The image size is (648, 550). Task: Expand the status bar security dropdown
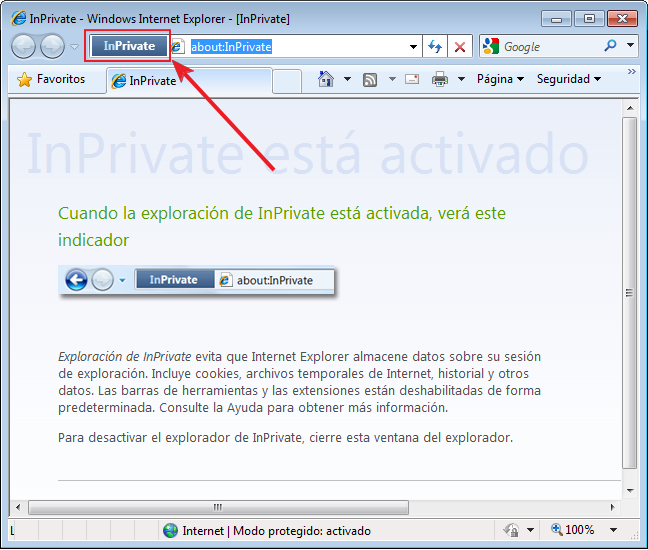(531, 530)
